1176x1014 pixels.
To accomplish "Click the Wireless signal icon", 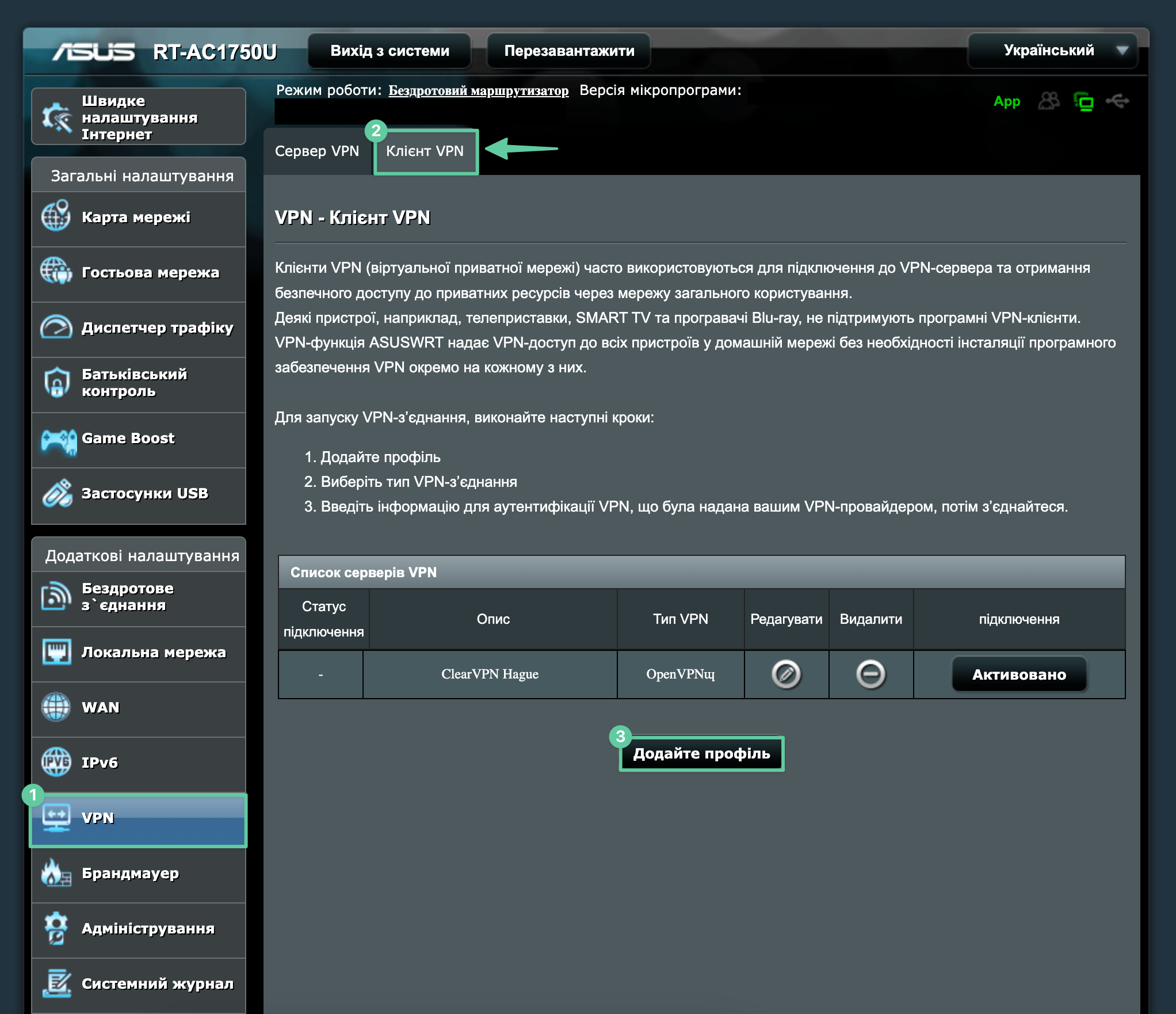I will click(x=56, y=596).
